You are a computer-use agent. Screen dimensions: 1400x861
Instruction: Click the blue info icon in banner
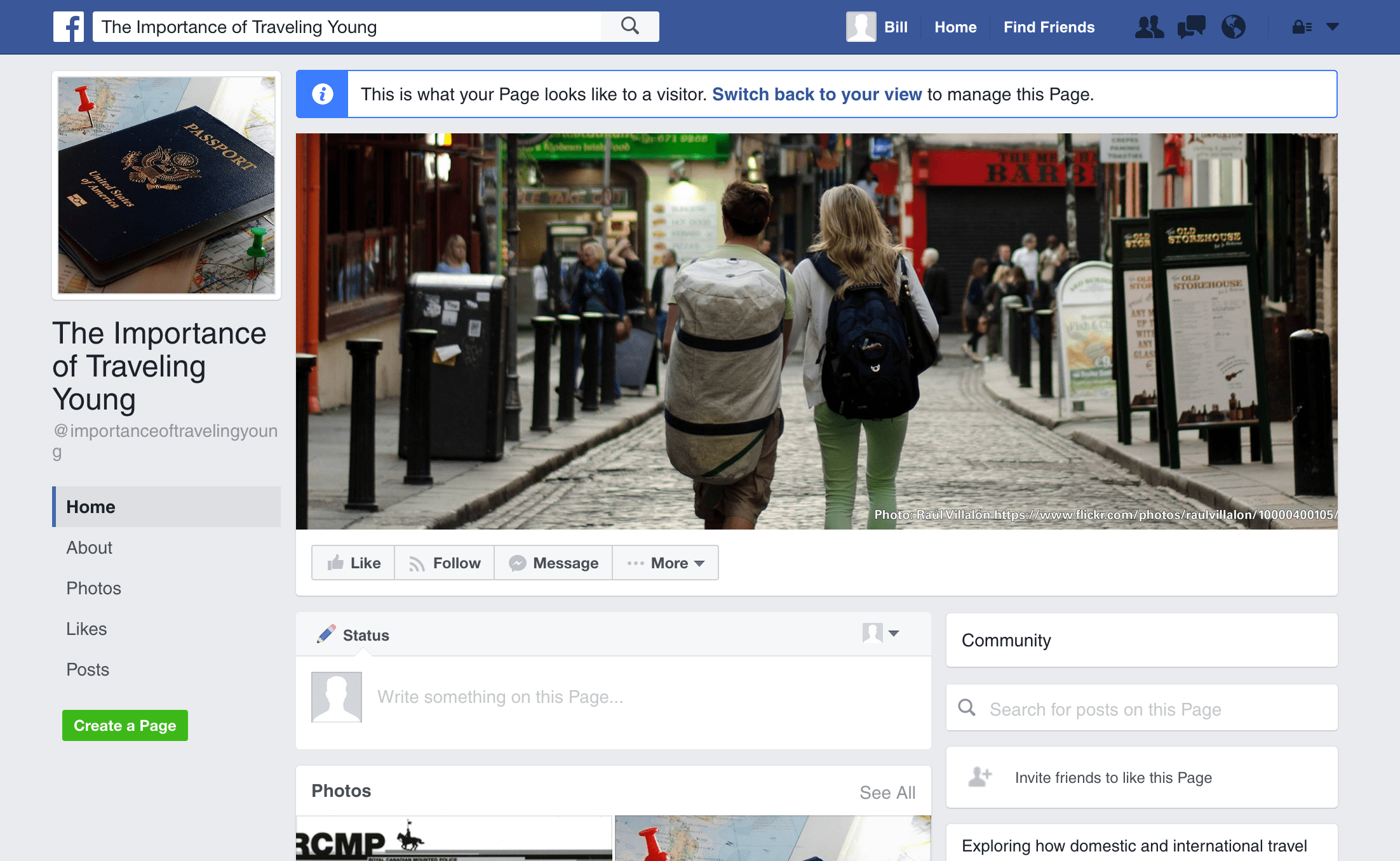point(322,94)
